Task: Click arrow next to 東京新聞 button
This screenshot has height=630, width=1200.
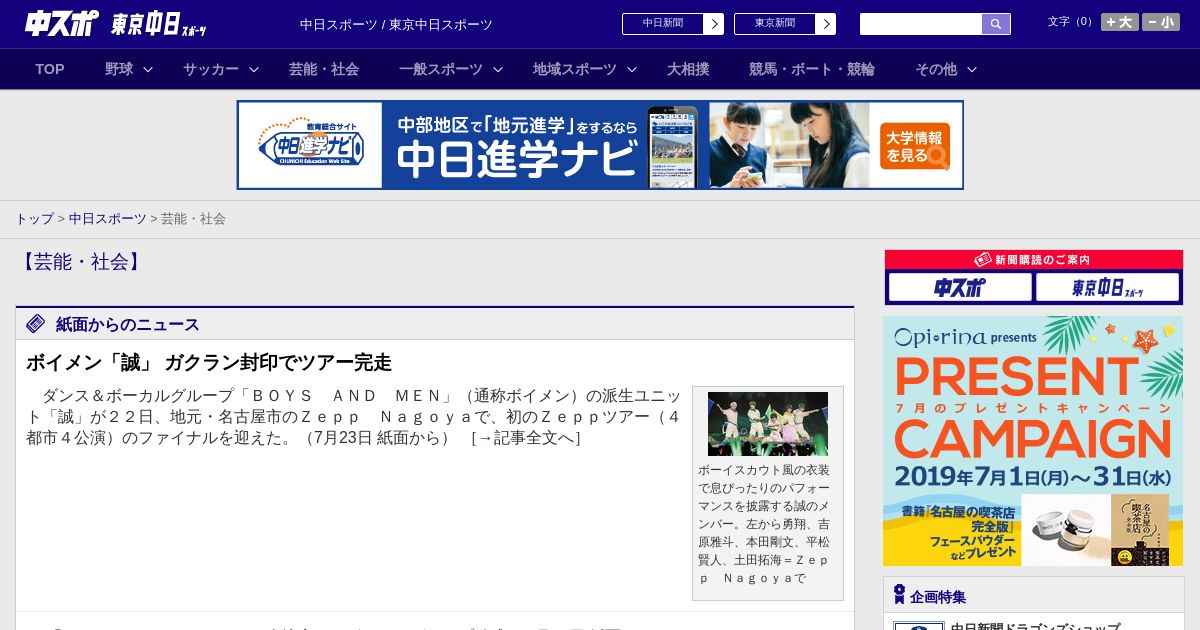Action: (826, 24)
